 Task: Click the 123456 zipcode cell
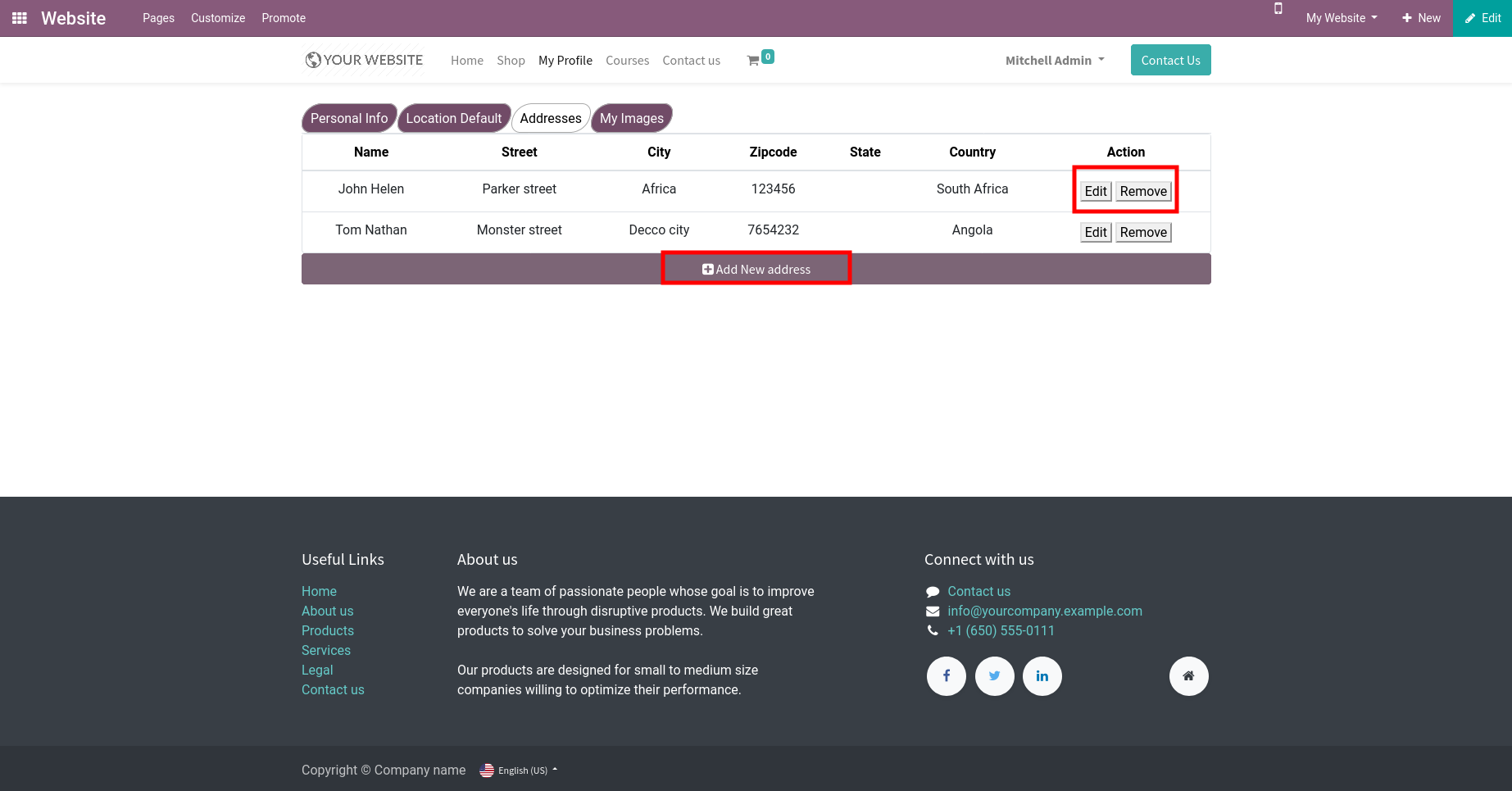pyautogui.click(x=774, y=189)
